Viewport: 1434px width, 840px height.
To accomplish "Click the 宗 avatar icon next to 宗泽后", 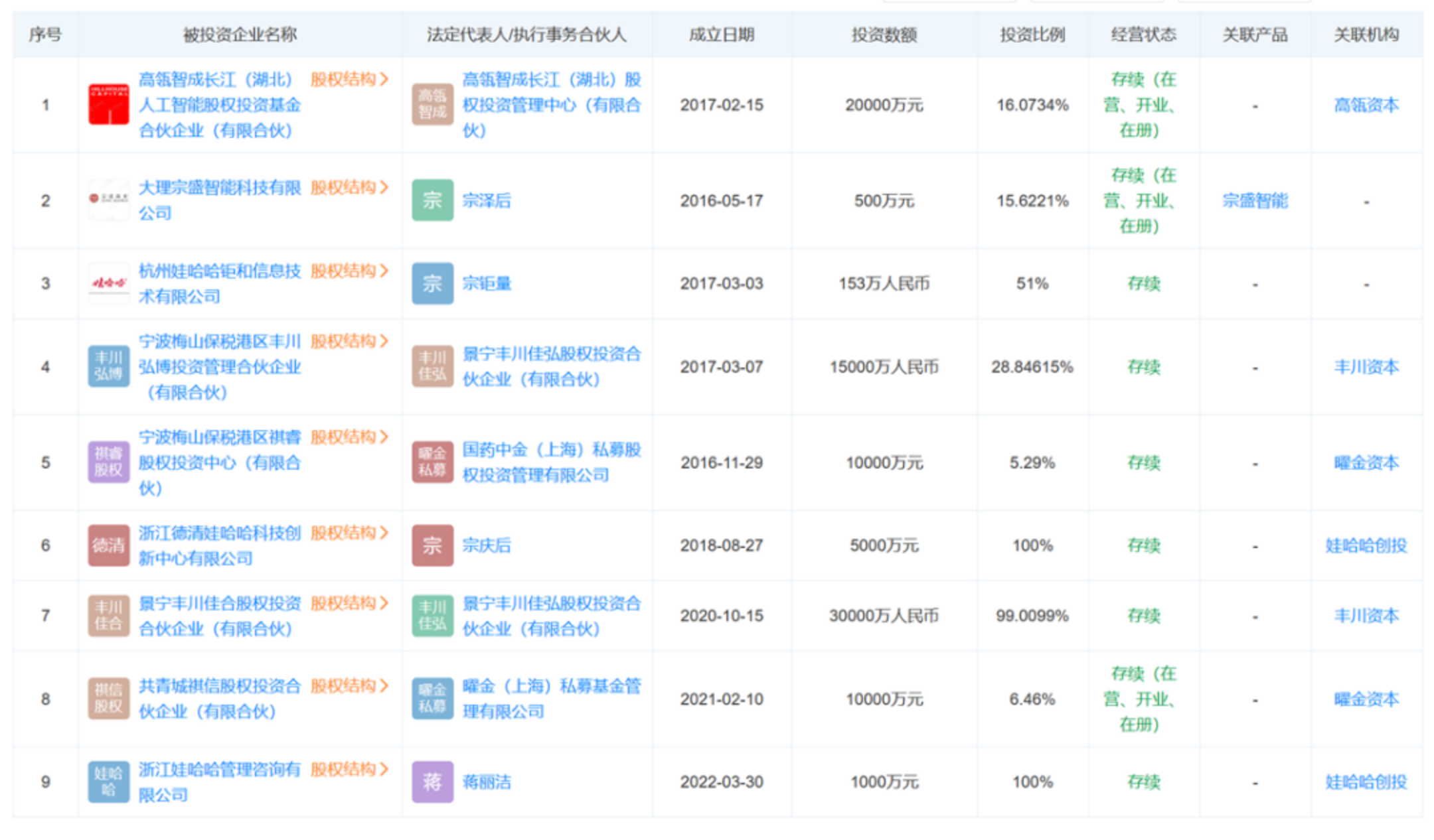I will click(x=432, y=200).
